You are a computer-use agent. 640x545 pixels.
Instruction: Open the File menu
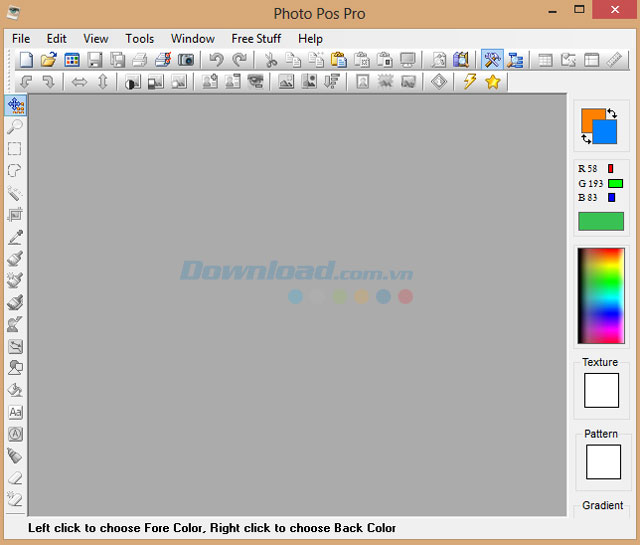[x=21, y=39]
